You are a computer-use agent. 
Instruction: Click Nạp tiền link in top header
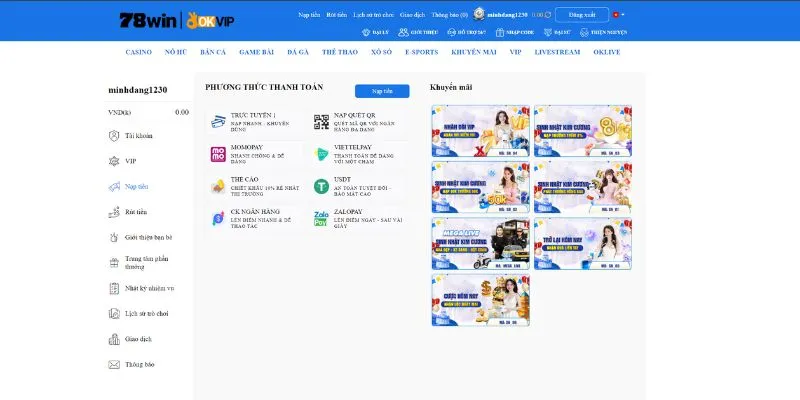[309, 15]
